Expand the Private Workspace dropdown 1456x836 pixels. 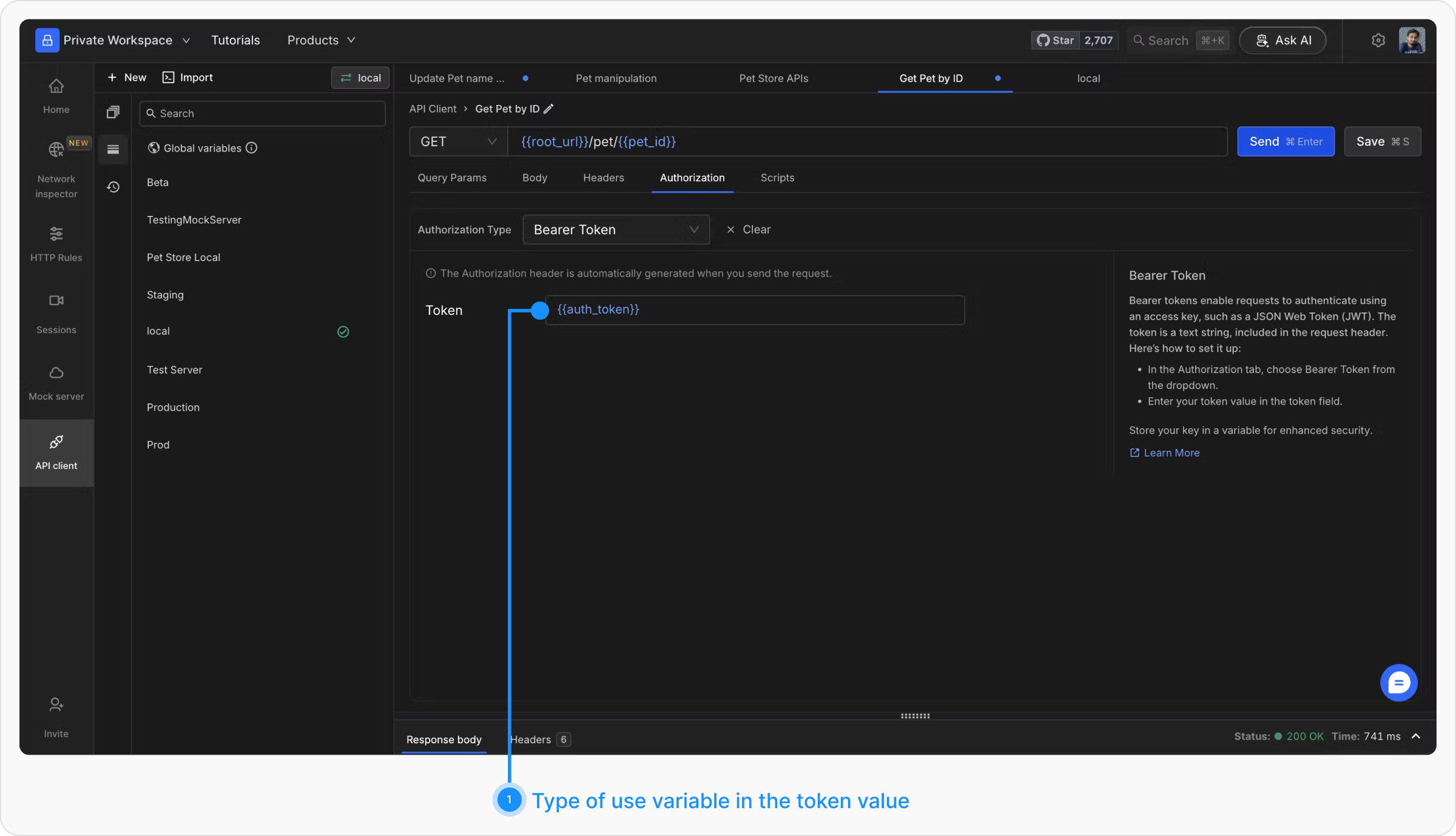113,40
